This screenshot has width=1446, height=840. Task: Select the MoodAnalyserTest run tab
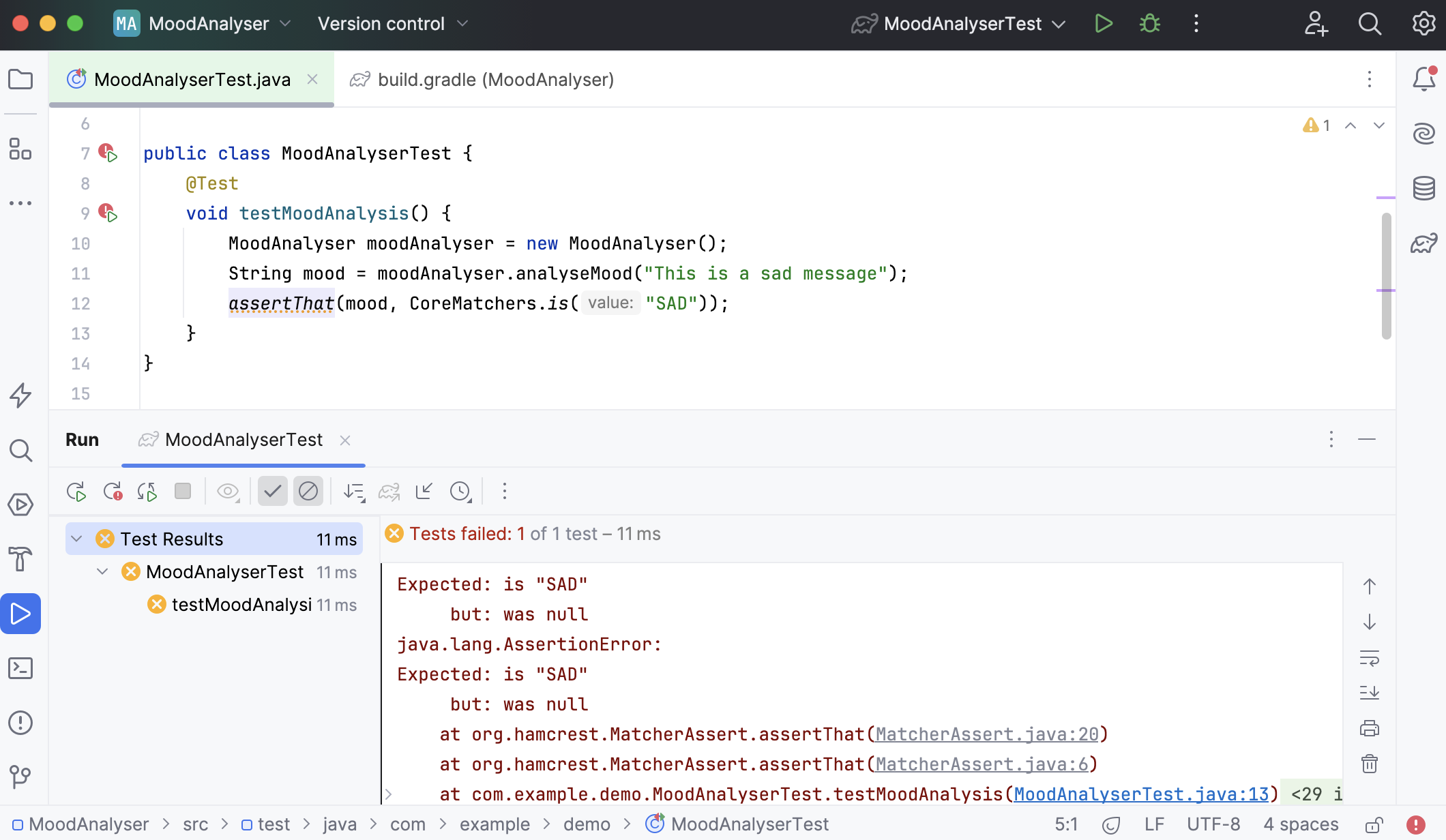point(244,440)
